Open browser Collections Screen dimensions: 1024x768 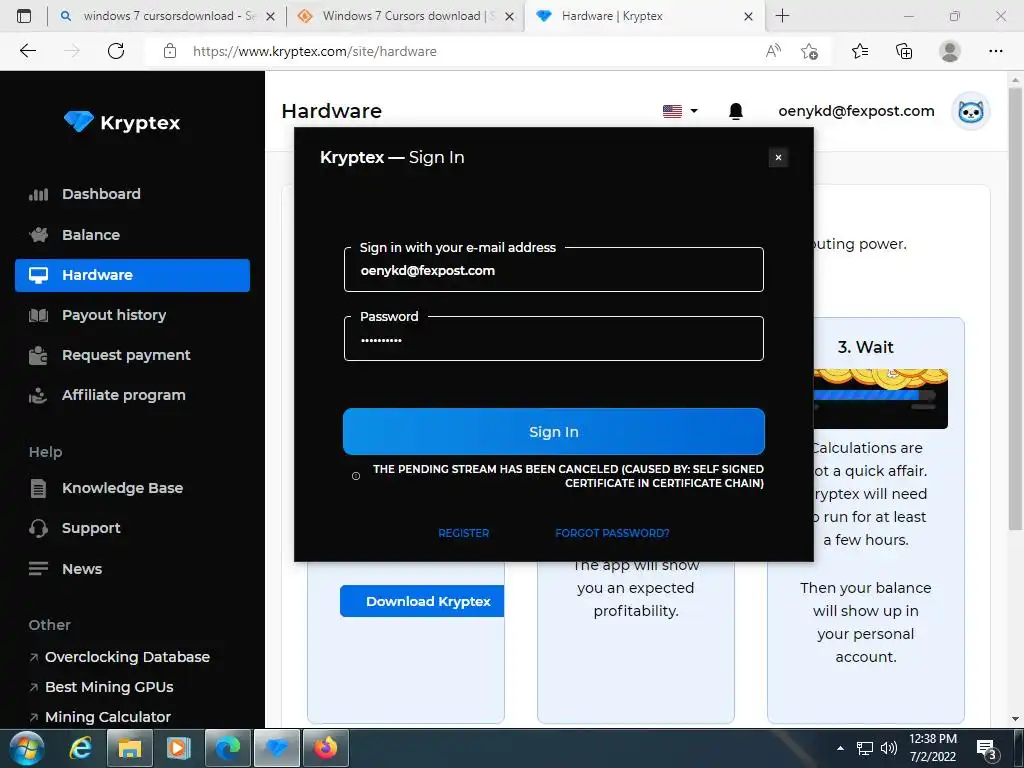pos(904,51)
